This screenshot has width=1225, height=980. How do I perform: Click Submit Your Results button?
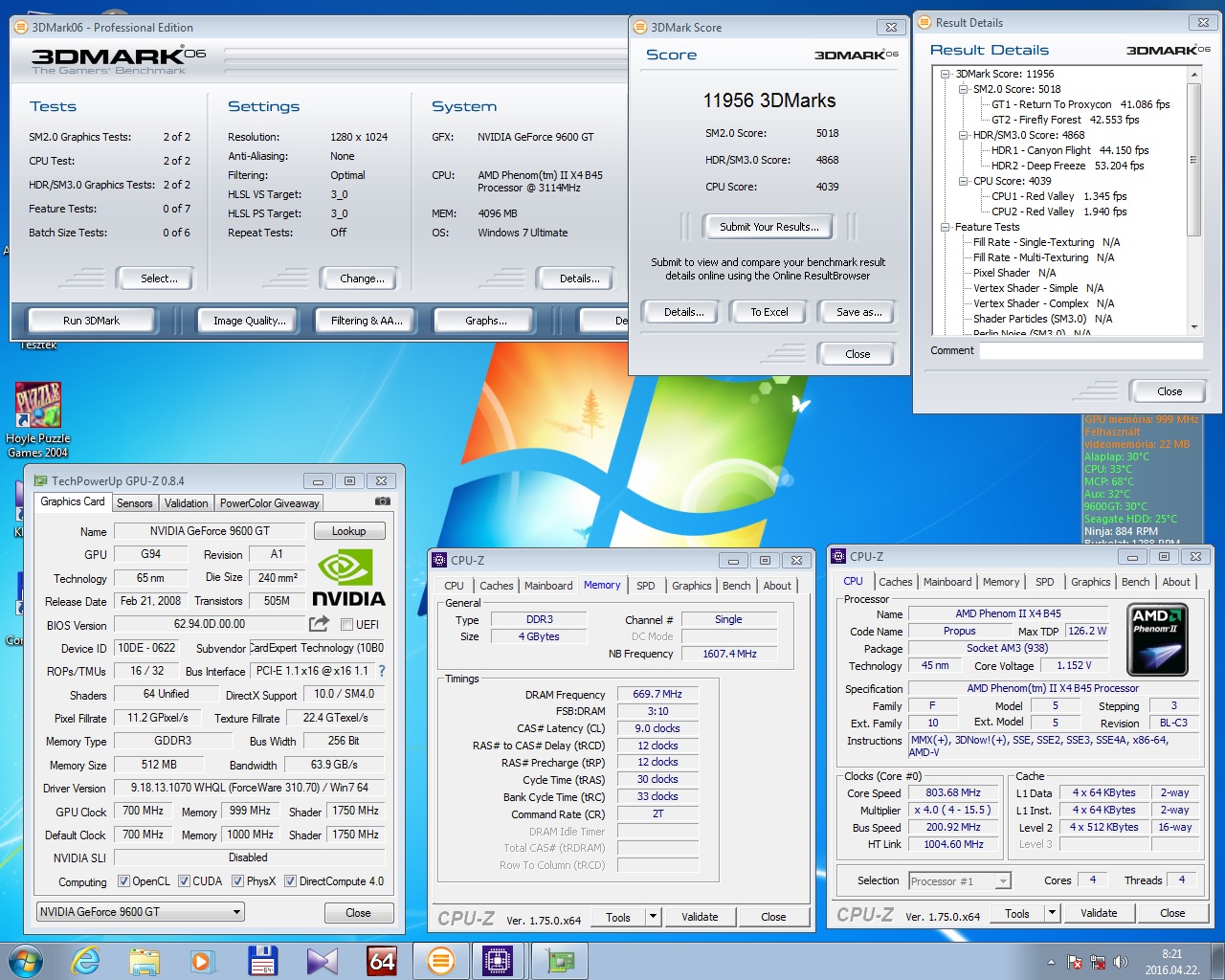point(769,227)
